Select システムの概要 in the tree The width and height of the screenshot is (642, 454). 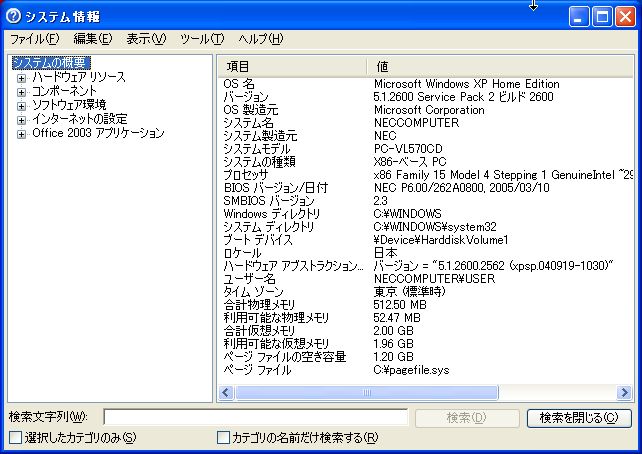50,63
